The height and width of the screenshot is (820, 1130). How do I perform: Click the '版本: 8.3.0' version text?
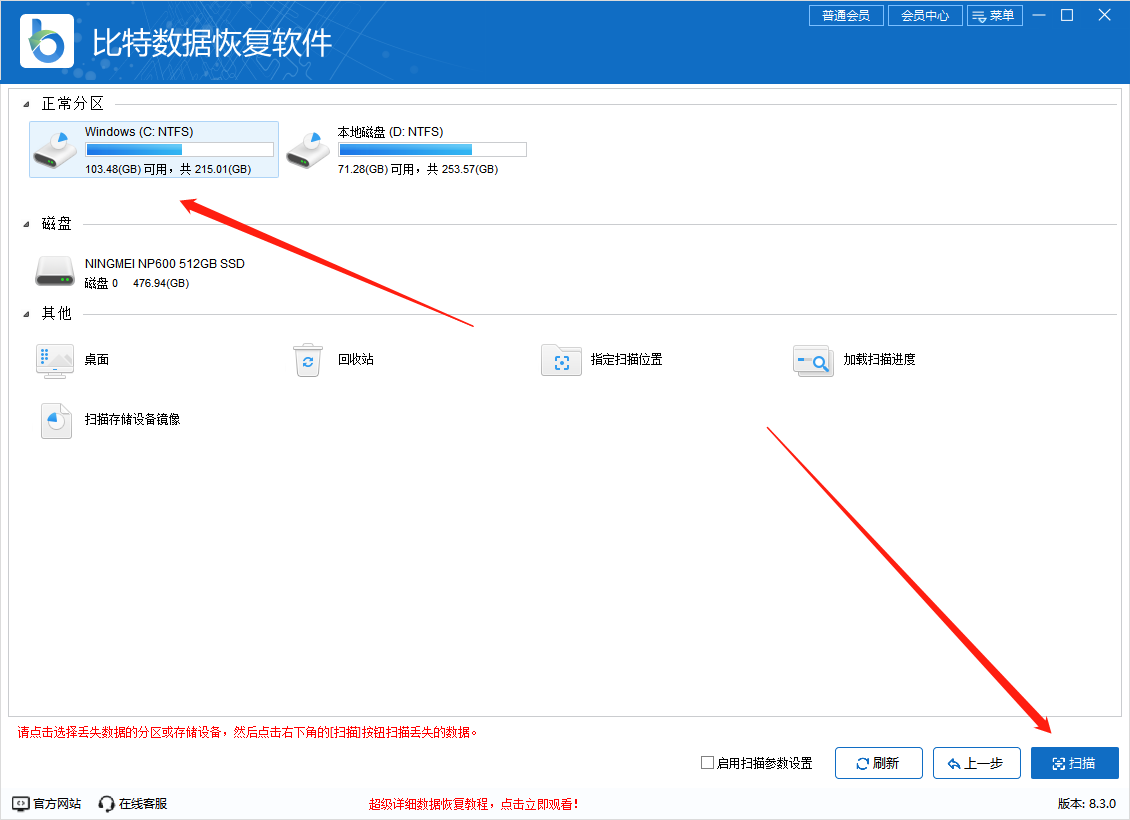tap(1087, 803)
